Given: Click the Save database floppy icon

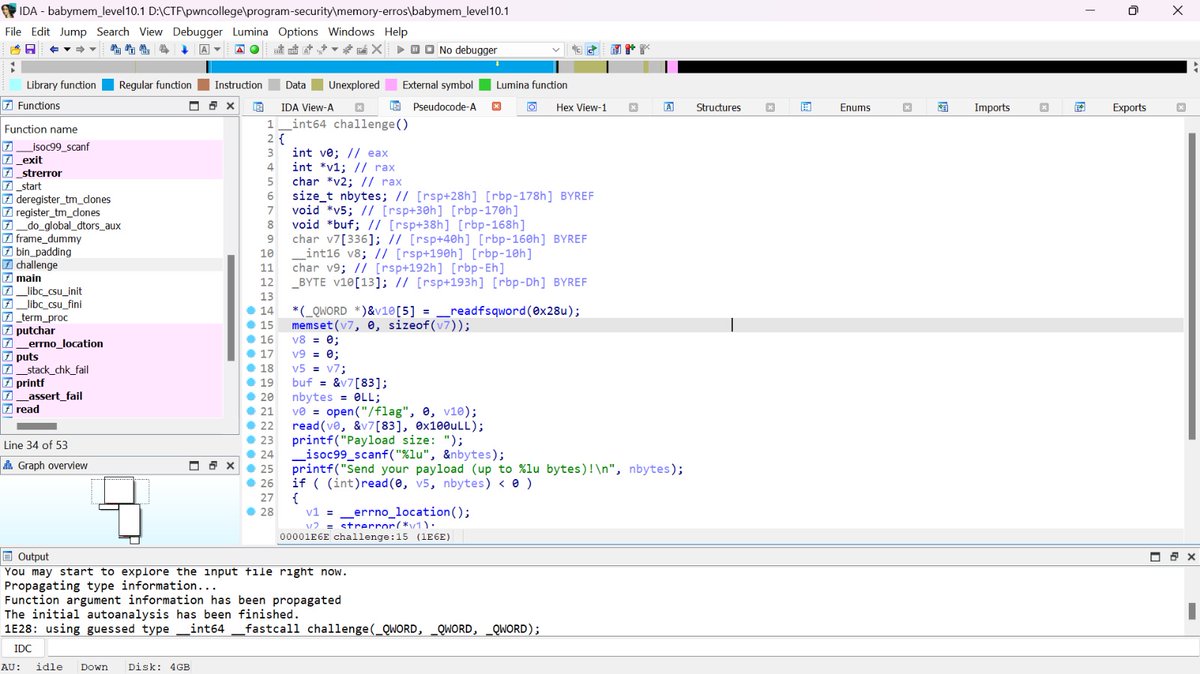Looking at the screenshot, I should point(30,49).
